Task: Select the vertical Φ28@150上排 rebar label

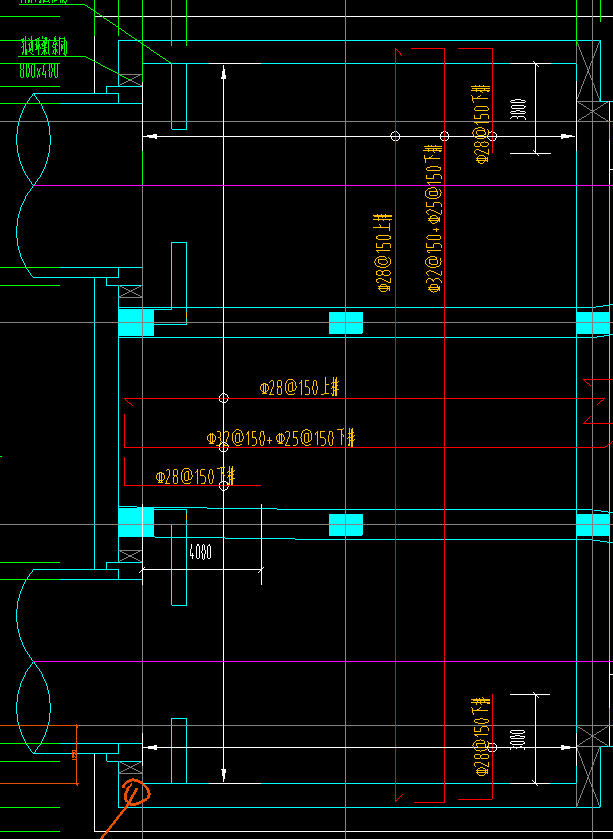Action: 385,253
